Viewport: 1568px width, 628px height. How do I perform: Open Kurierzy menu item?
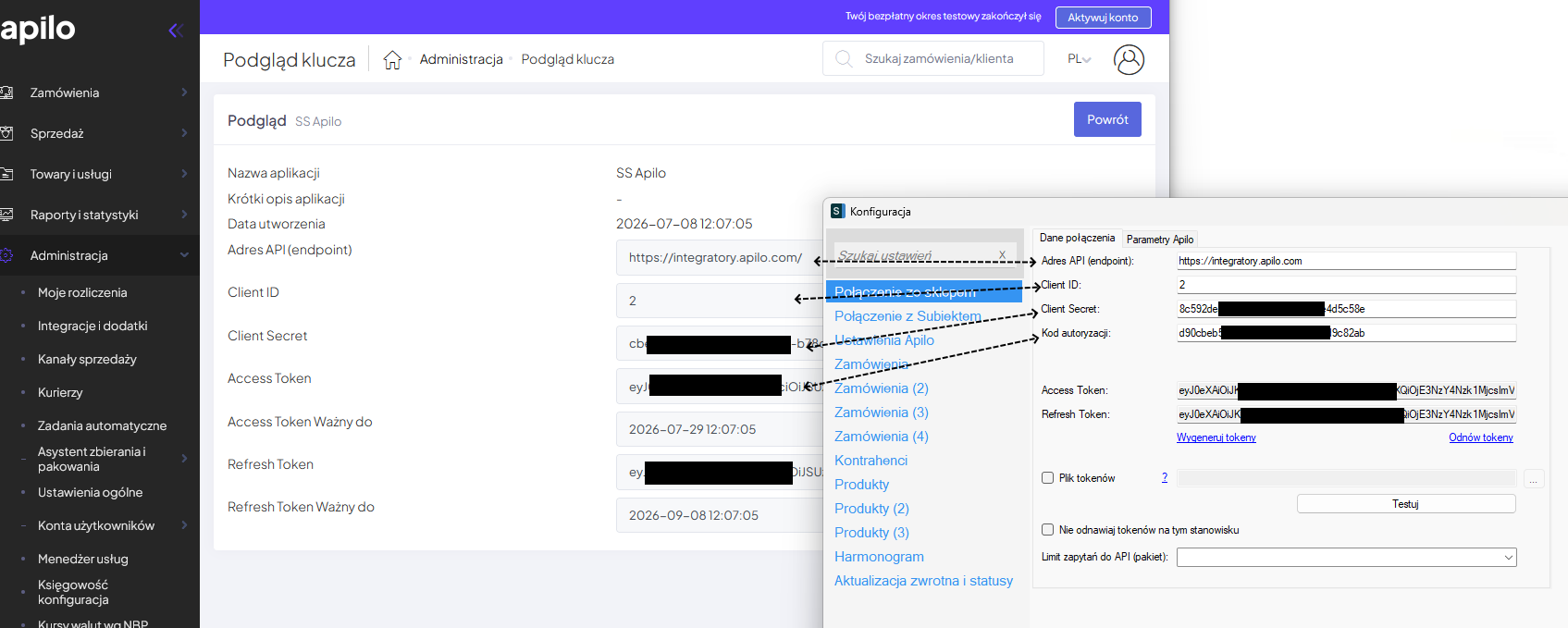coord(60,392)
